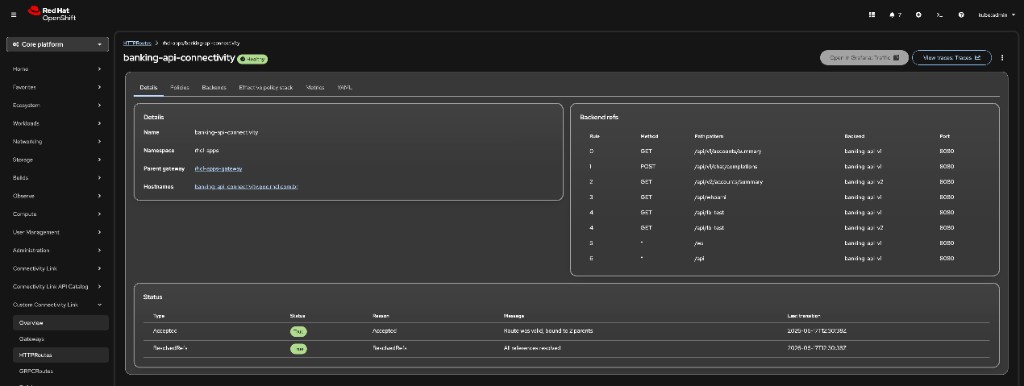Click the Last transition column header
Image resolution: width=1024 pixels, height=386 pixels.
pyautogui.click(x=804, y=315)
